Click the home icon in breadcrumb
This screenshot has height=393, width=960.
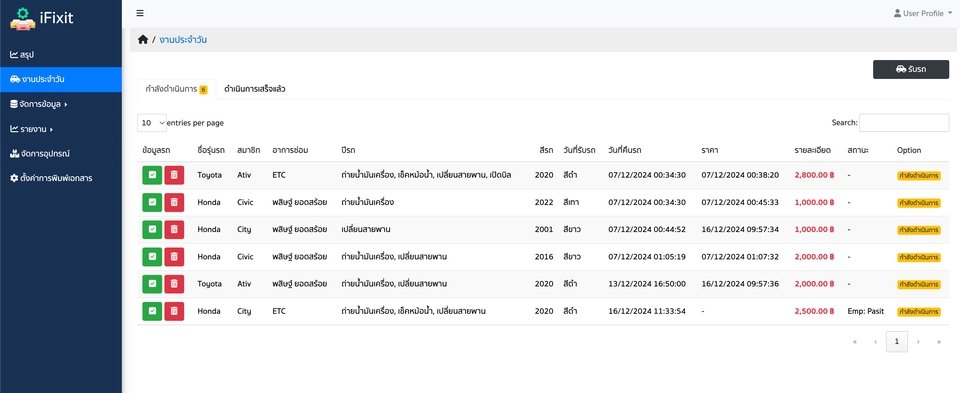(x=143, y=40)
